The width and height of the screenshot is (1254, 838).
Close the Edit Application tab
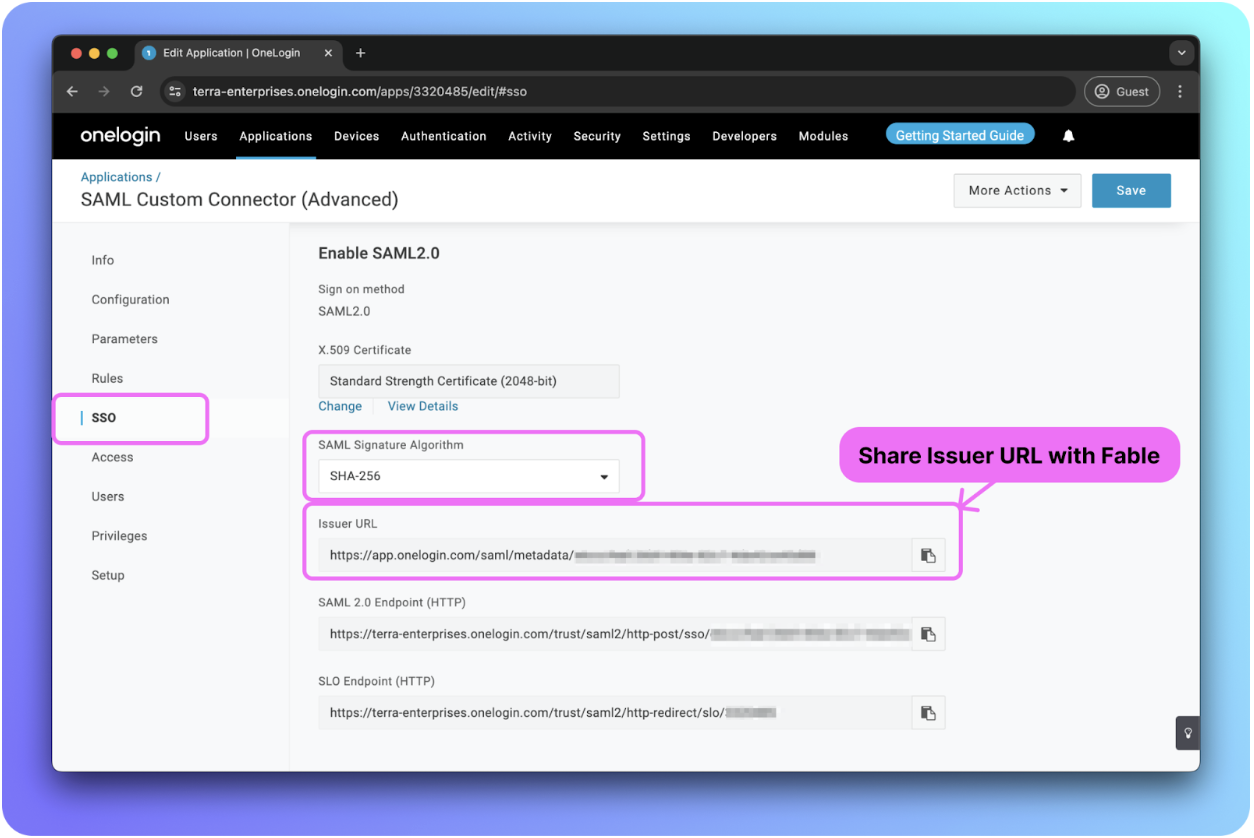[x=328, y=53]
